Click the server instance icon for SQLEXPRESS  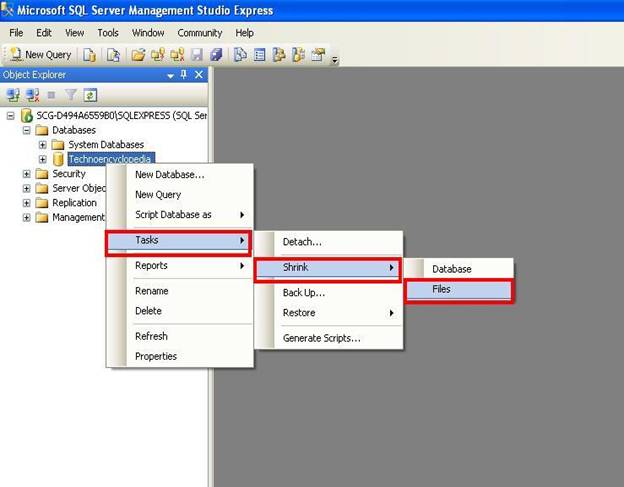27,115
